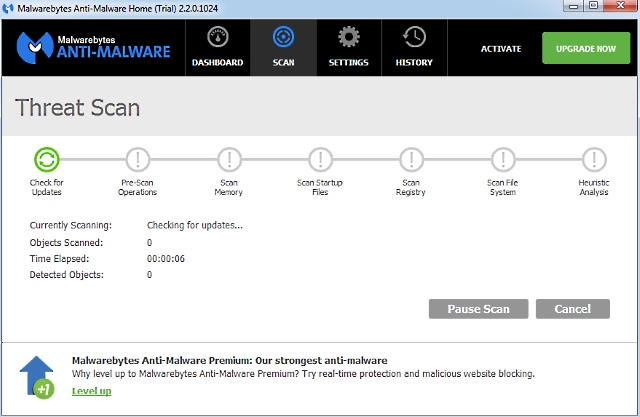Click the Scan File System step icon
The width and height of the screenshot is (640, 417).
pos(502,159)
